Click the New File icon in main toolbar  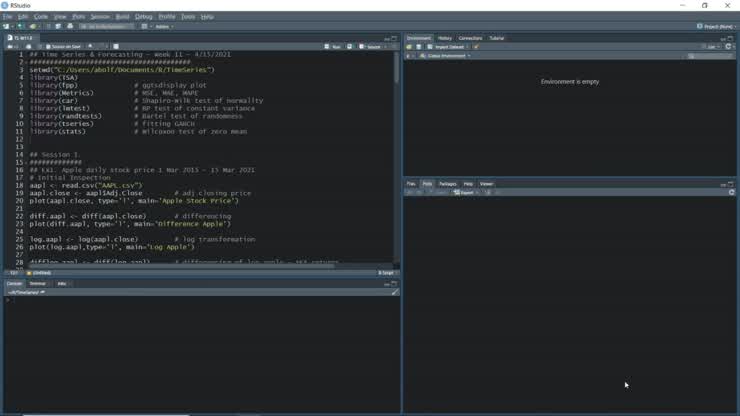(x=6, y=26)
